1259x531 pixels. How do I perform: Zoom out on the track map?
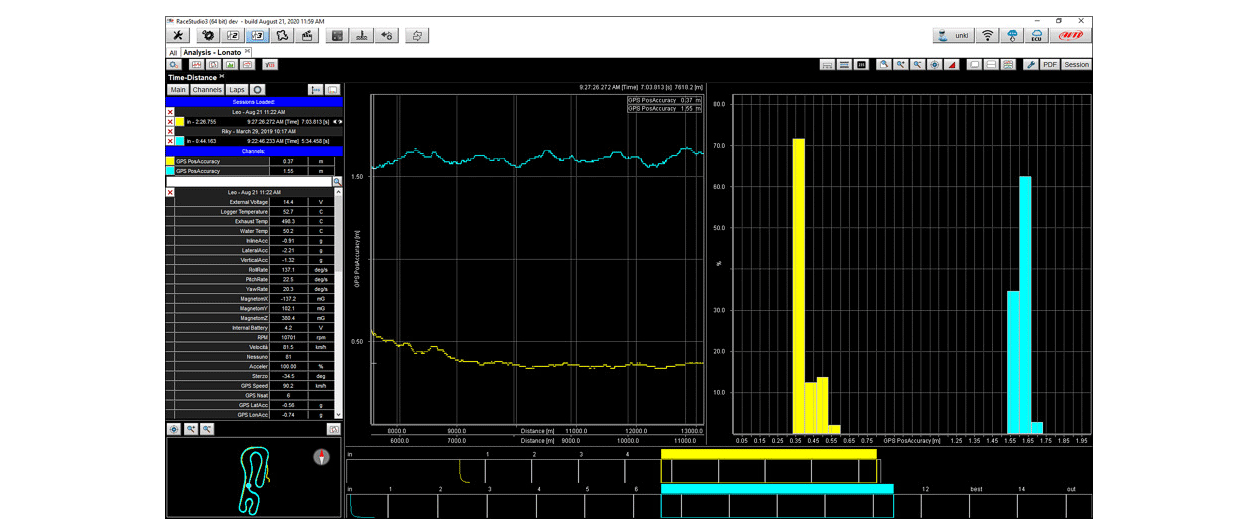[207, 429]
